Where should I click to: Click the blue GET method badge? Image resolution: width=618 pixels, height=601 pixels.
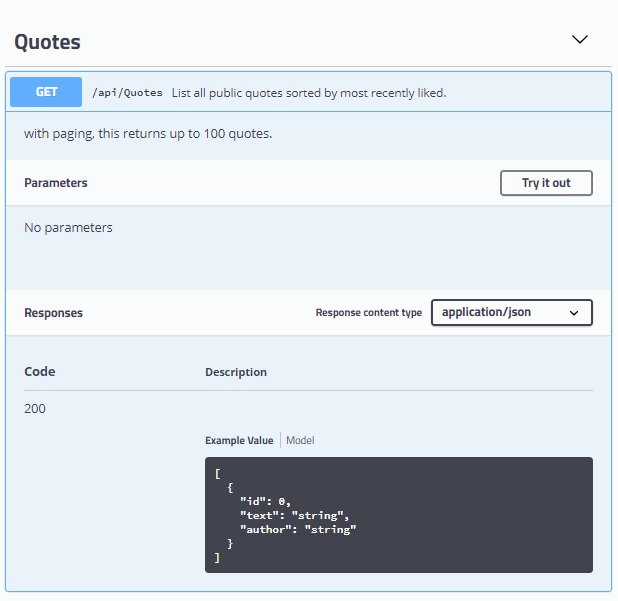pyautogui.click(x=46, y=92)
